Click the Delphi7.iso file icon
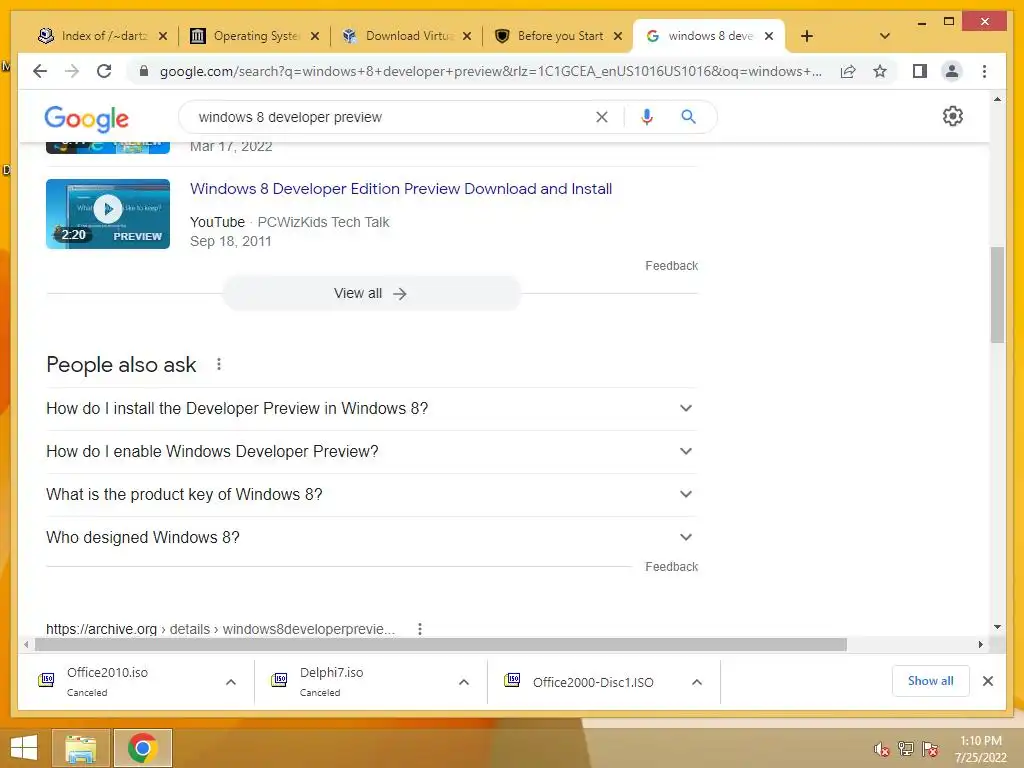The width and height of the screenshot is (1024, 768). click(x=279, y=680)
